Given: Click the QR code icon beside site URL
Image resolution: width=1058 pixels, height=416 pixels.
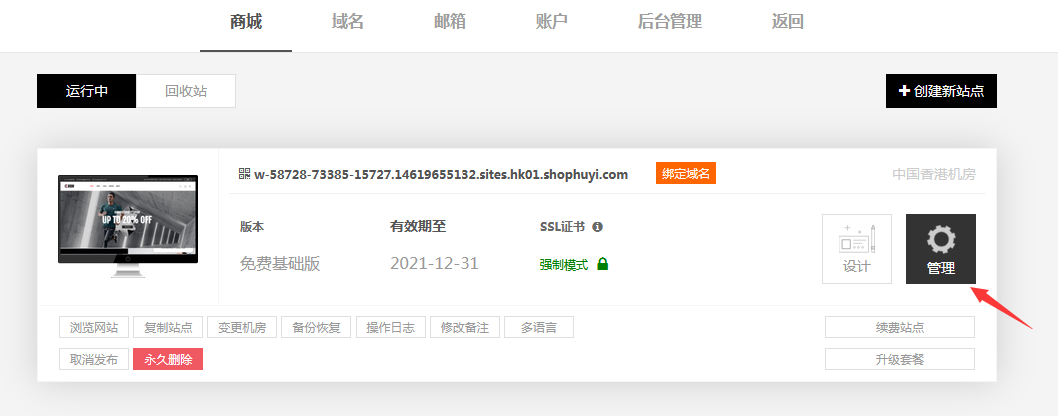Looking at the screenshot, I should point(245,174).
